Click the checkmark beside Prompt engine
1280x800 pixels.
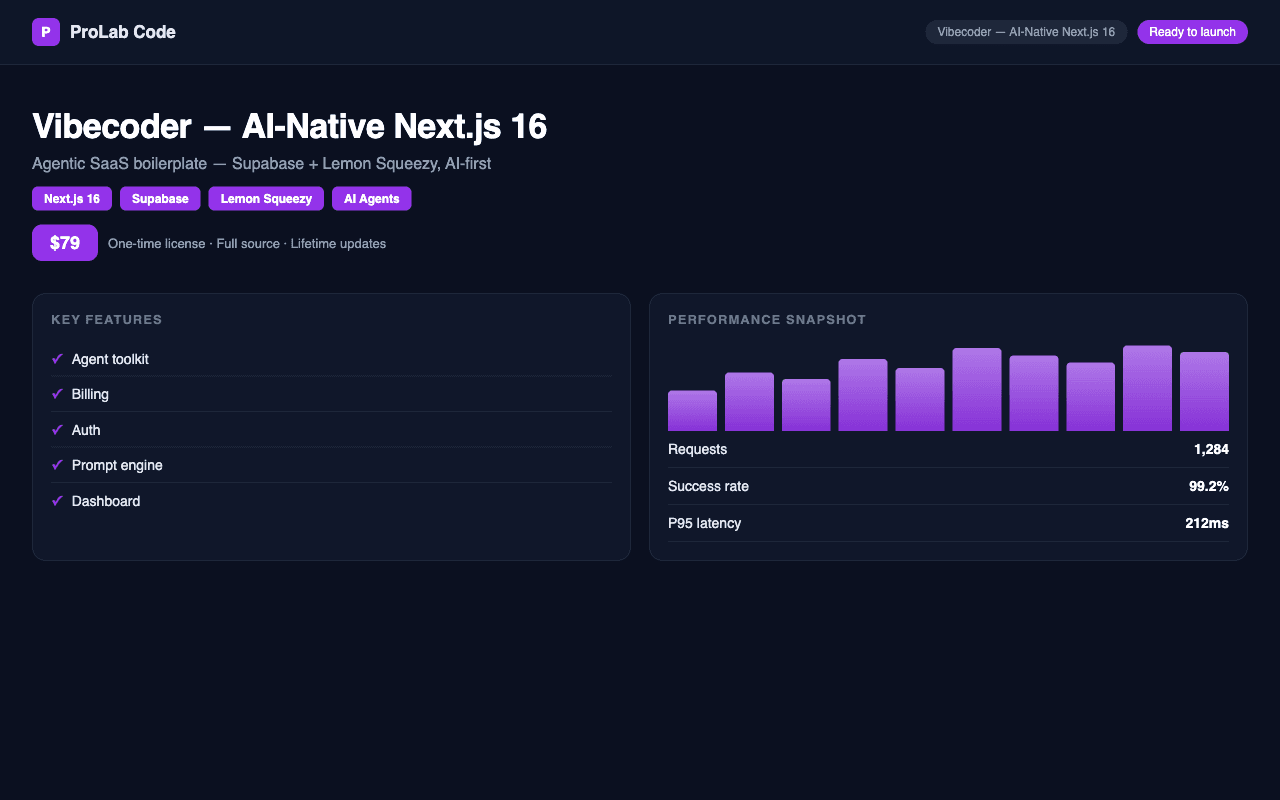point(57,465)
